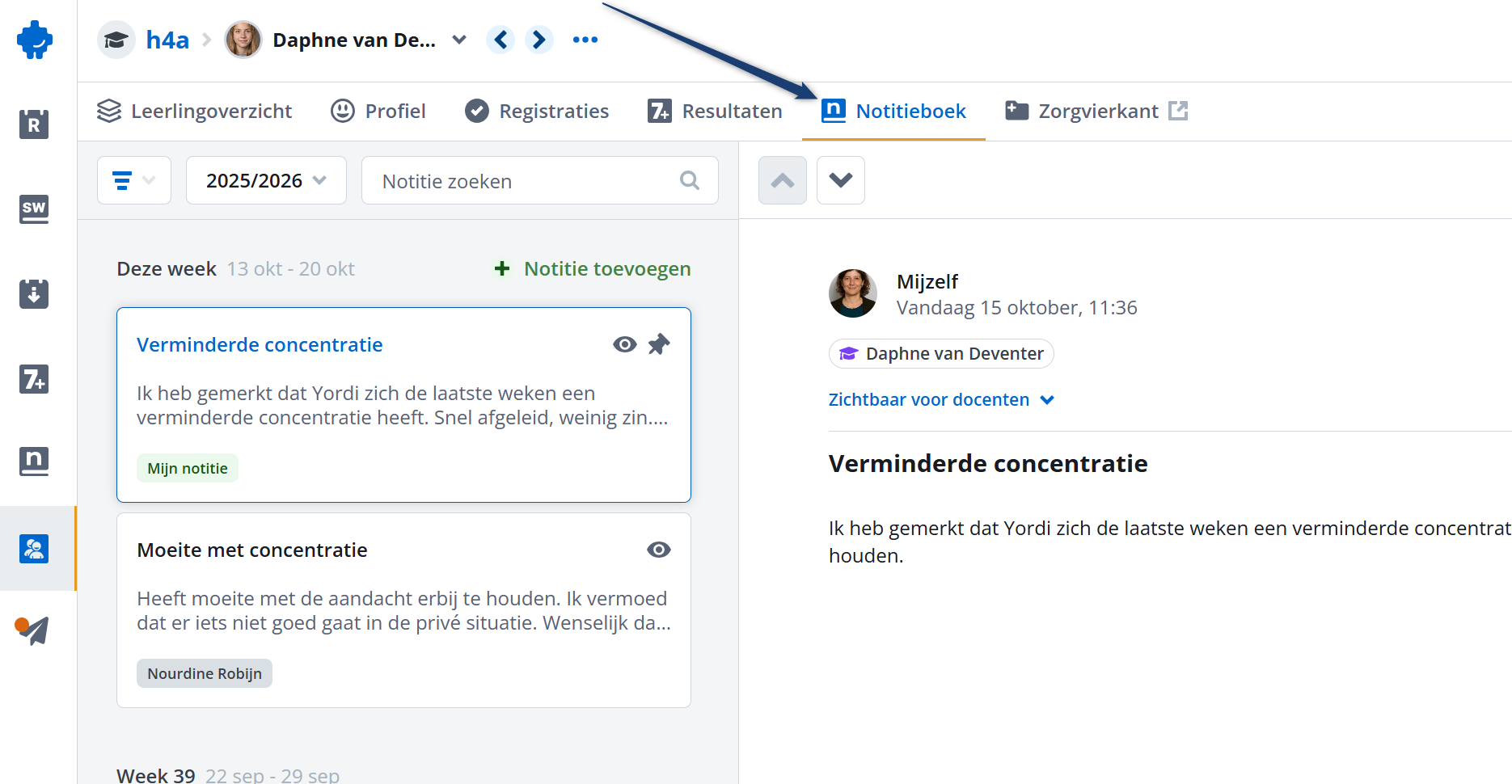Pin the Verminderde concentratie note
The width and height of the screenshot is (1512, 784).
click(x=659, y=344)
